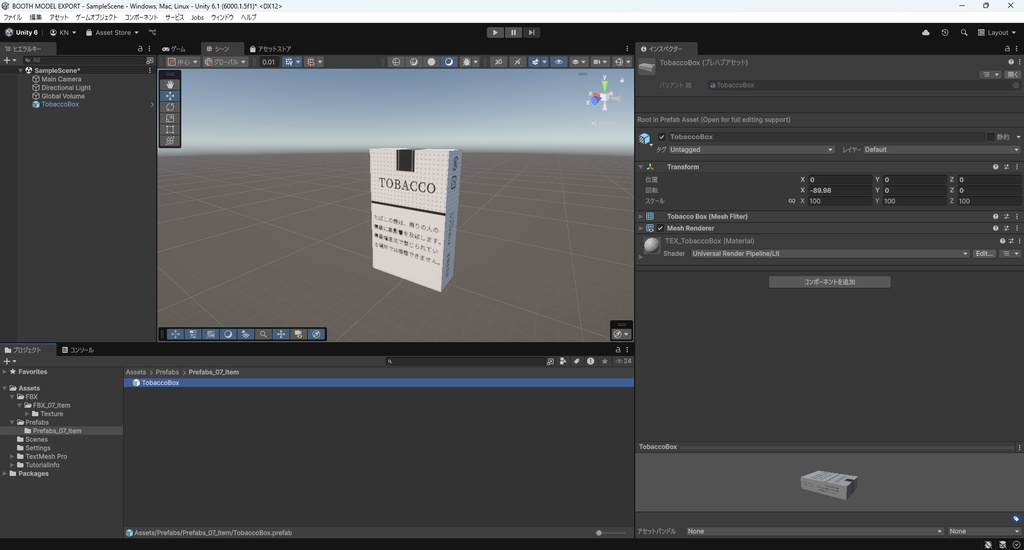The image size is (1024, 550).
Task: Click the Add Component button
Action: click(x=829, y=282)
